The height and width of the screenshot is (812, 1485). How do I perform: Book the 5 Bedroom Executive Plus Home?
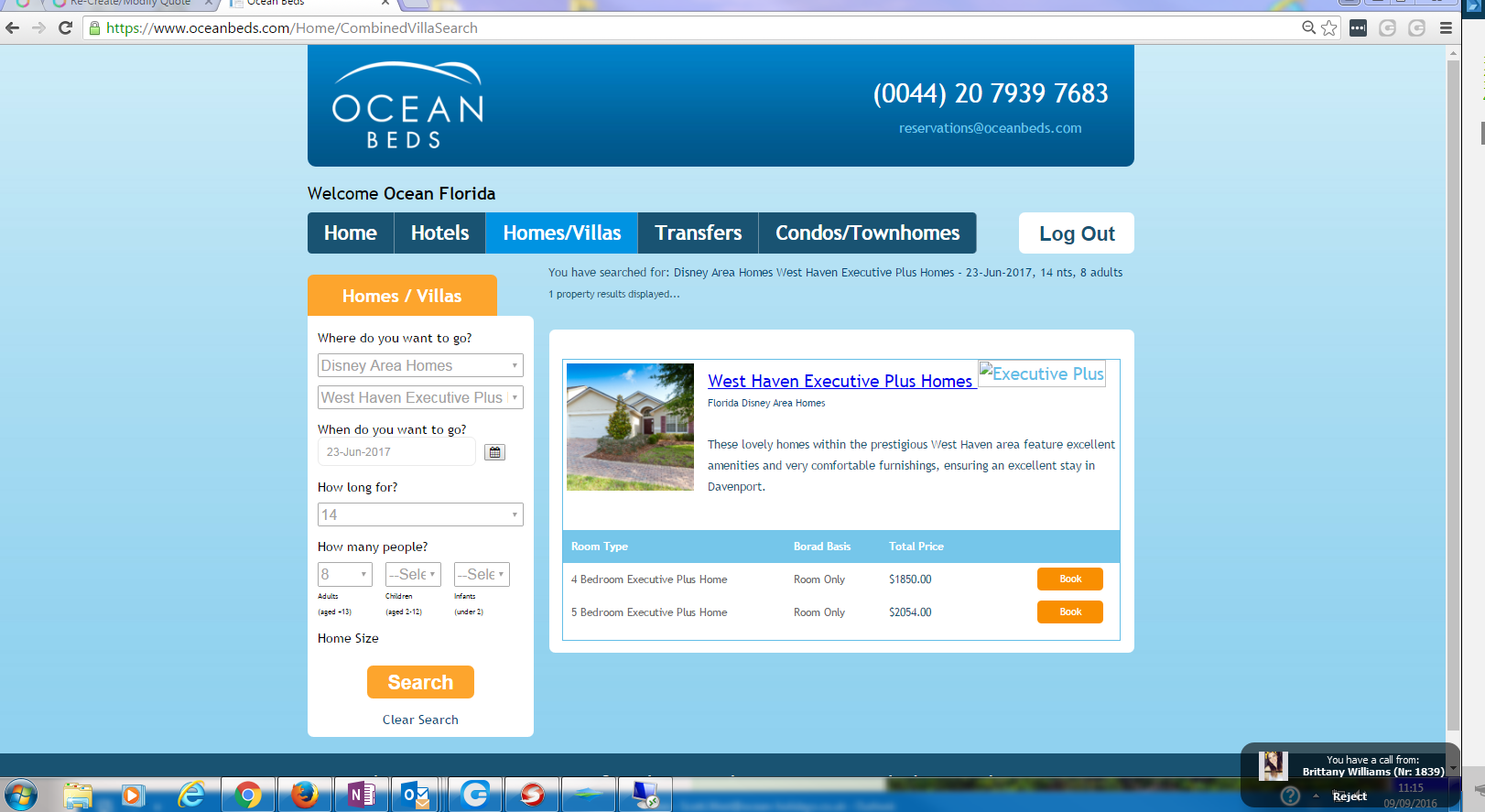coord(1070,612)
